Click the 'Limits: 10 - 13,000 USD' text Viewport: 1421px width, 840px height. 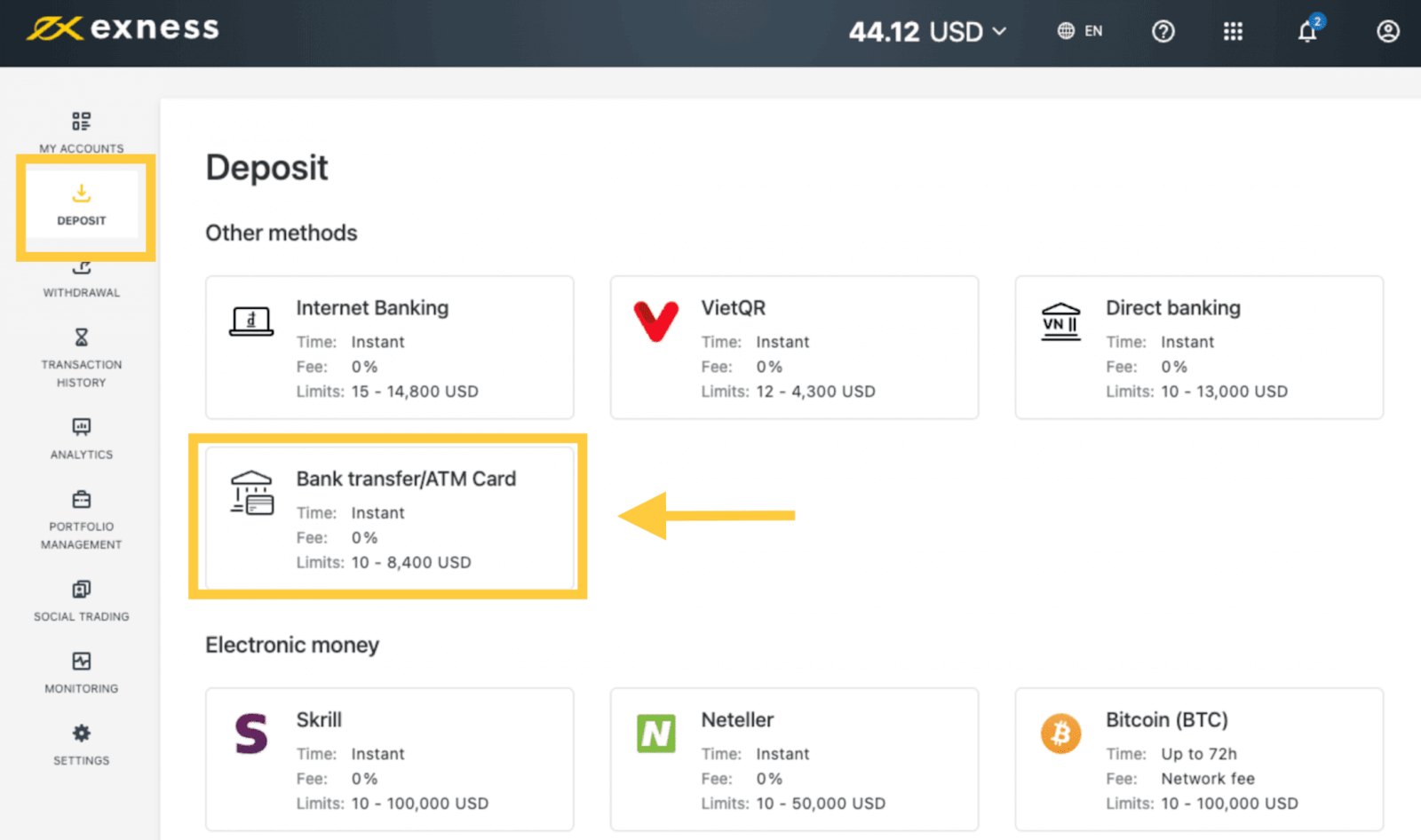point(1196,392)
